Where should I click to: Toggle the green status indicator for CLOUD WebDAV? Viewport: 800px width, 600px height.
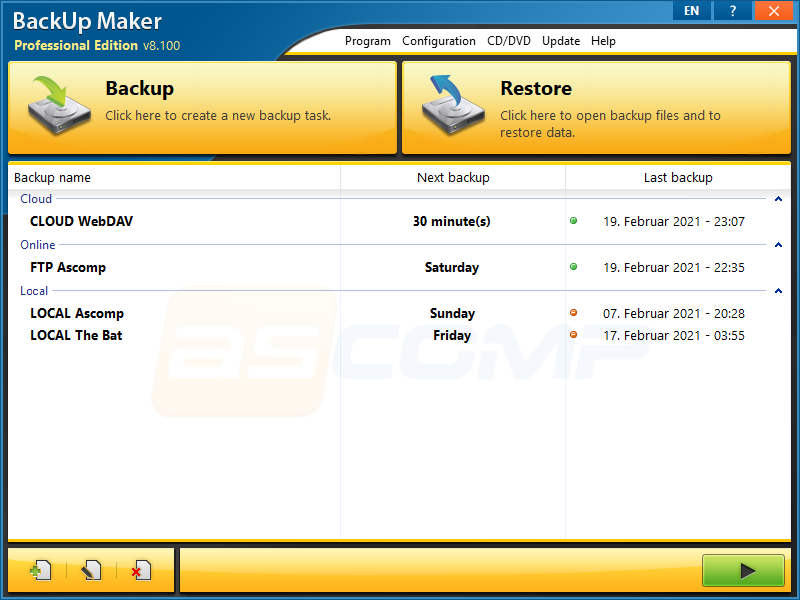click(x=573, y=221)
